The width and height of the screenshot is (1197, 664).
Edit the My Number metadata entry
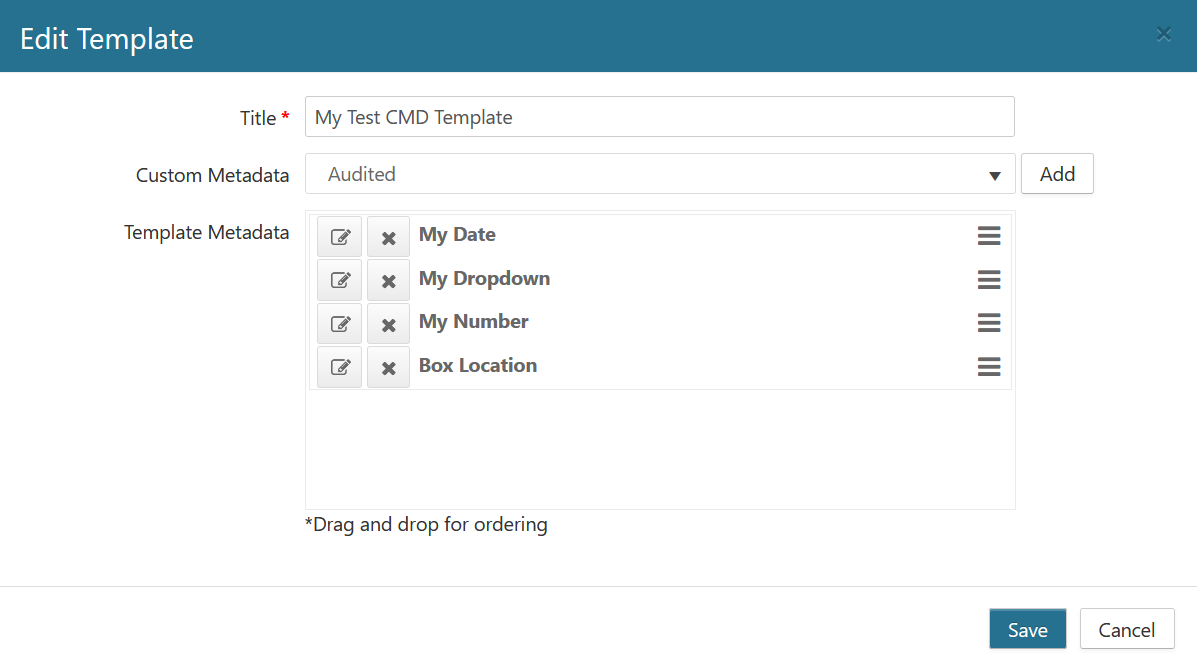[339, 324]
